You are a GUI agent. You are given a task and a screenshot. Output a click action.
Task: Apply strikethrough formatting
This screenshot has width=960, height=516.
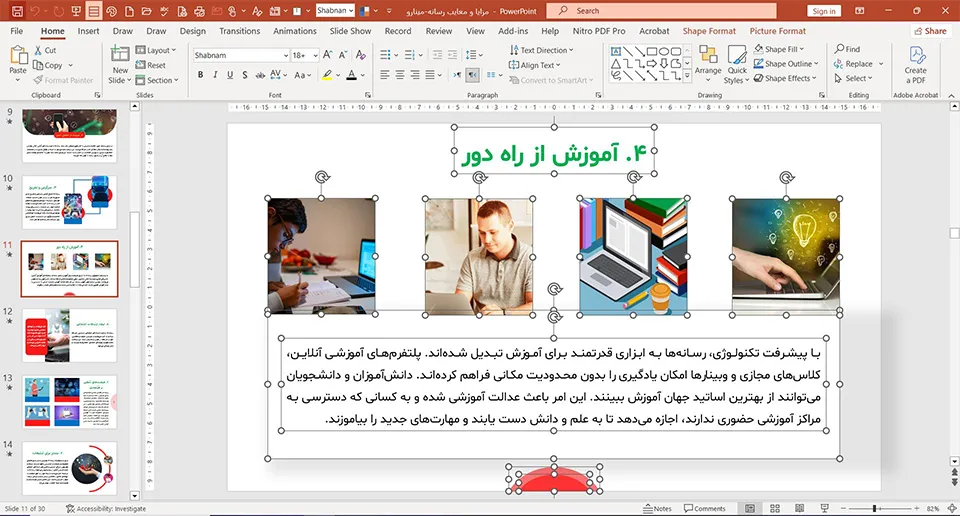tap(260, 75)
